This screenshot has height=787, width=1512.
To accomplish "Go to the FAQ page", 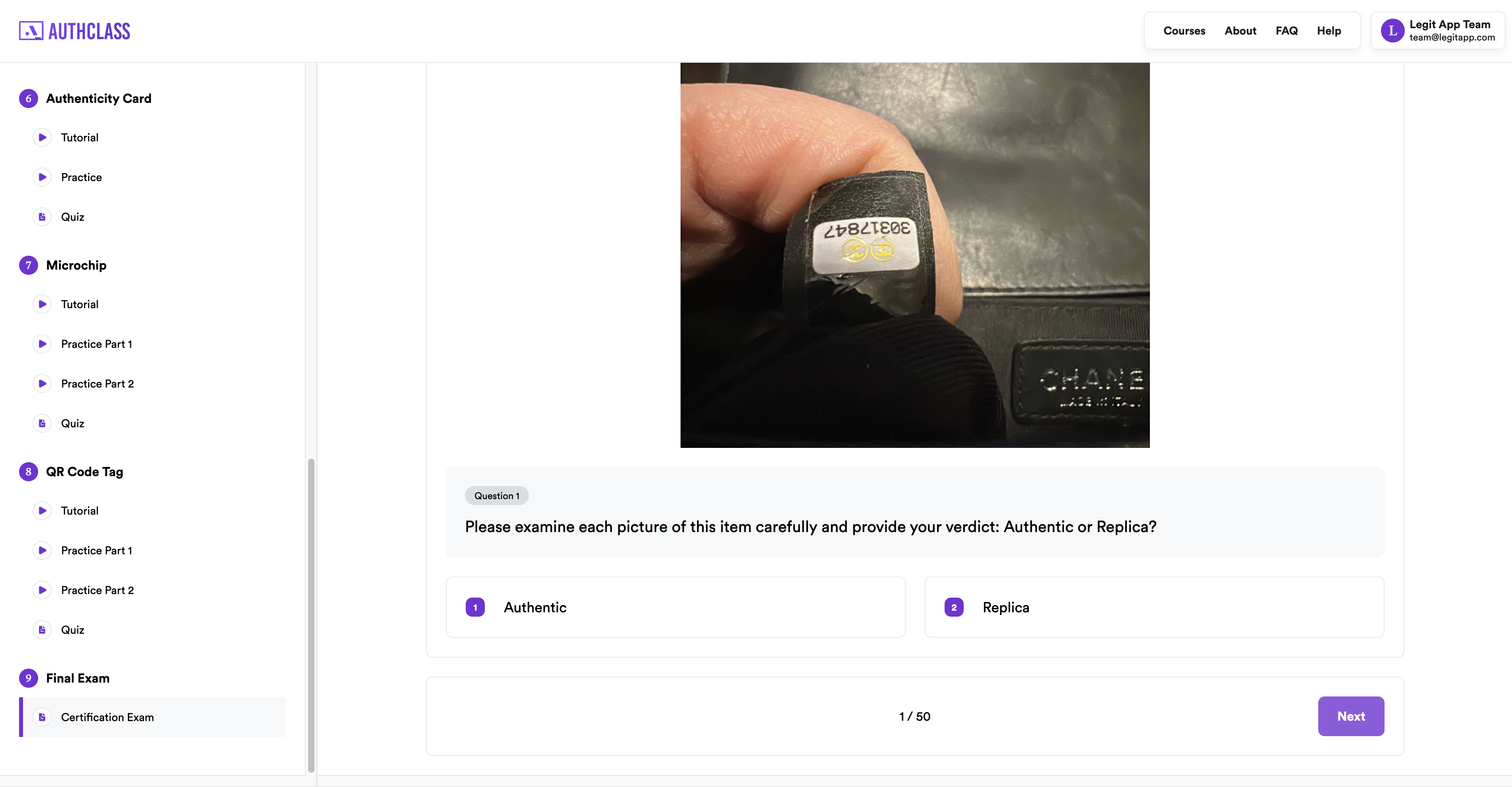I will [x=1286, y=31].
